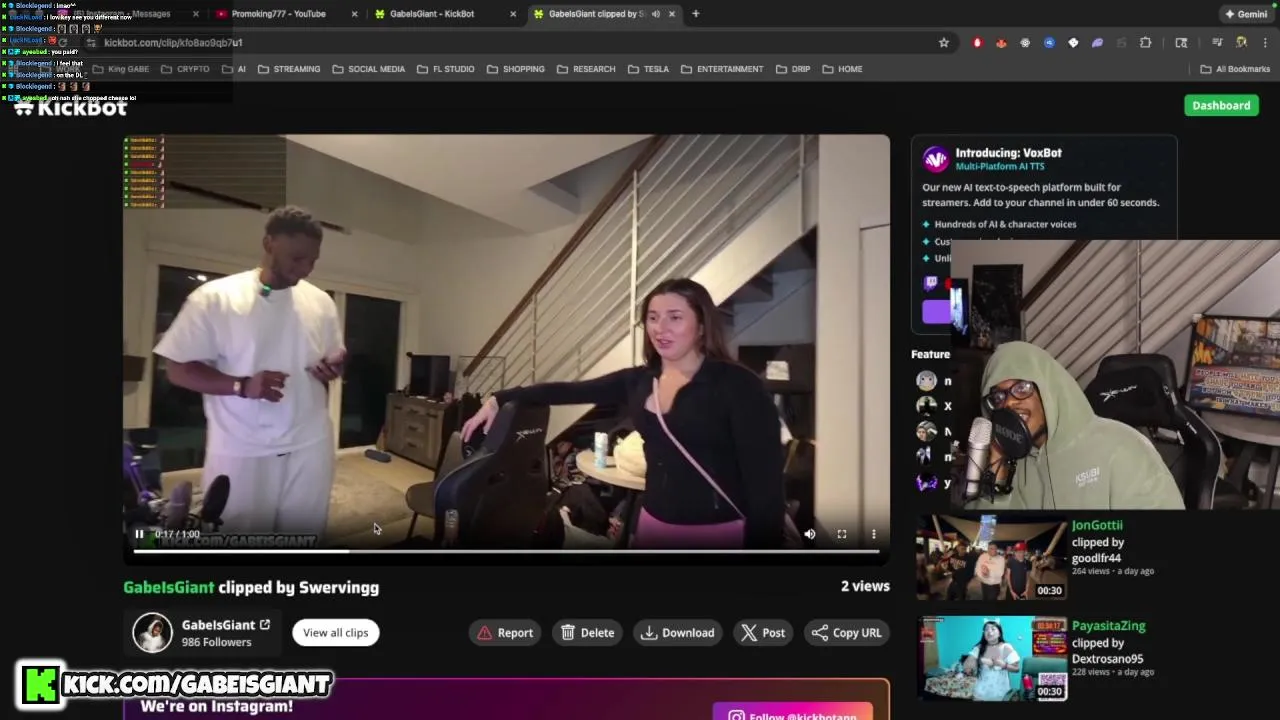
Task: Click the GabeIsGiant channel avatar
Action: pyautogui.click(x=153, y=632)
